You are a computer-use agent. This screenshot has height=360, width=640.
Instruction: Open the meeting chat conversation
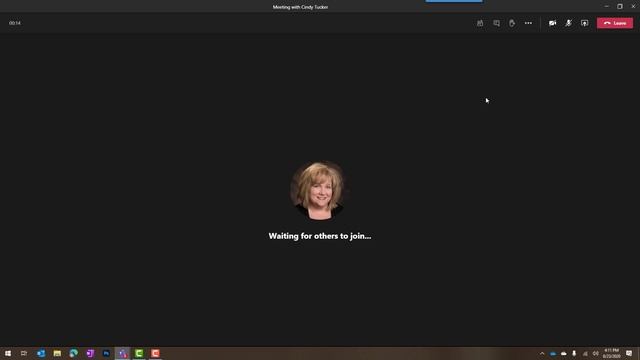496,23
